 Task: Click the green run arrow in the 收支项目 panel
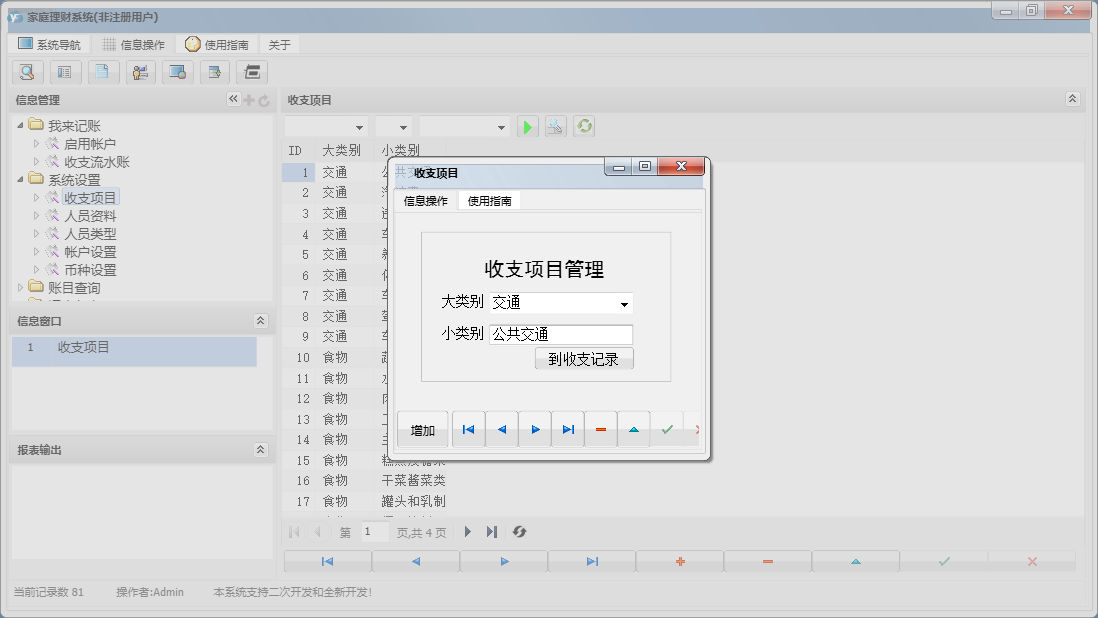[x=527, y=126]
